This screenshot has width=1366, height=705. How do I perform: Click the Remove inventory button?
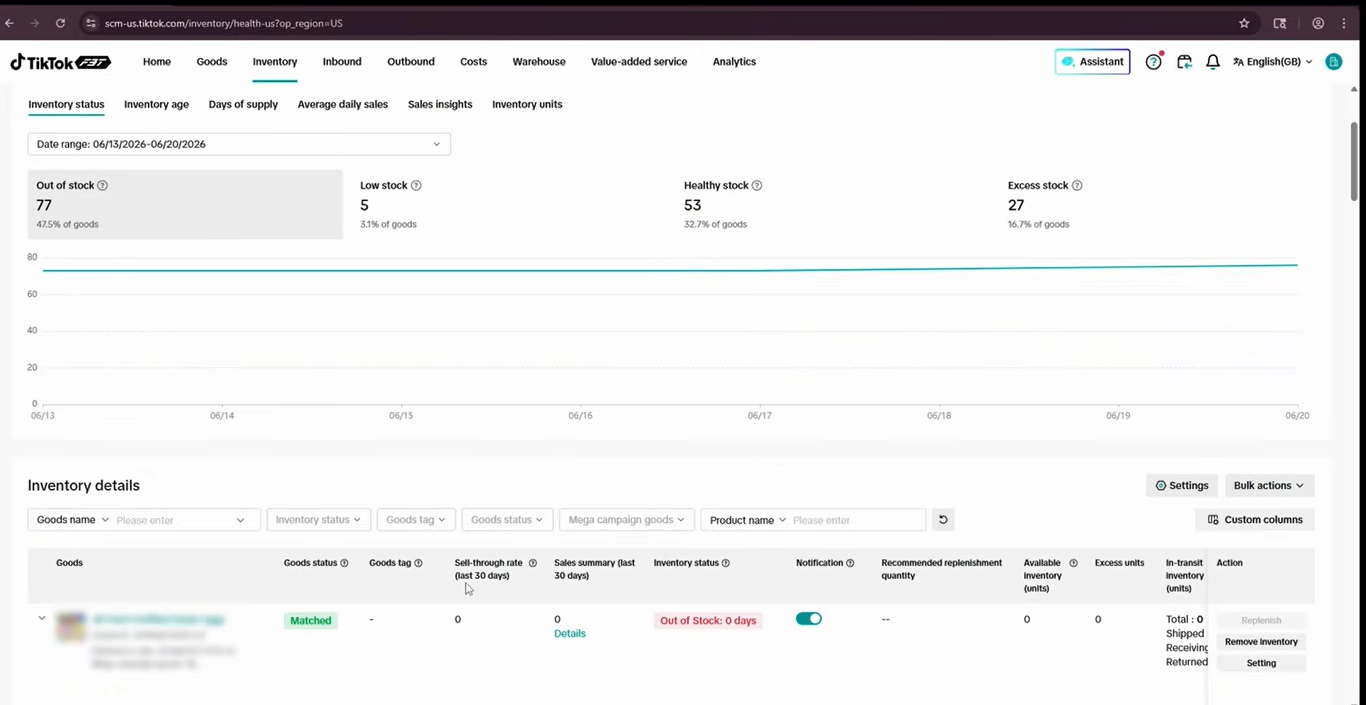click(x=1261, y=642)
